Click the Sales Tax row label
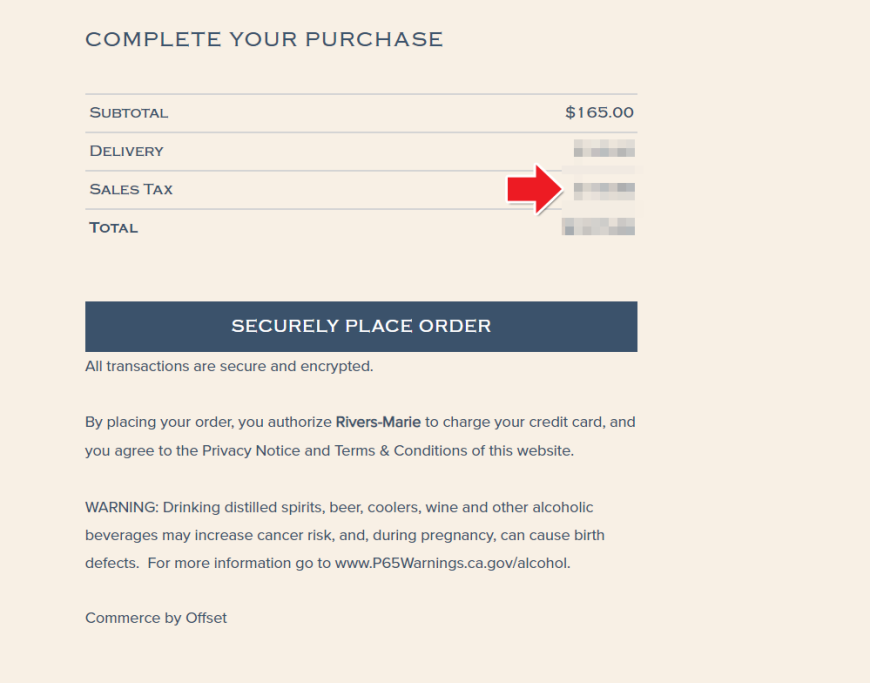Image resolution: width=870 pixels, height=683 pixels. [131, 189]
